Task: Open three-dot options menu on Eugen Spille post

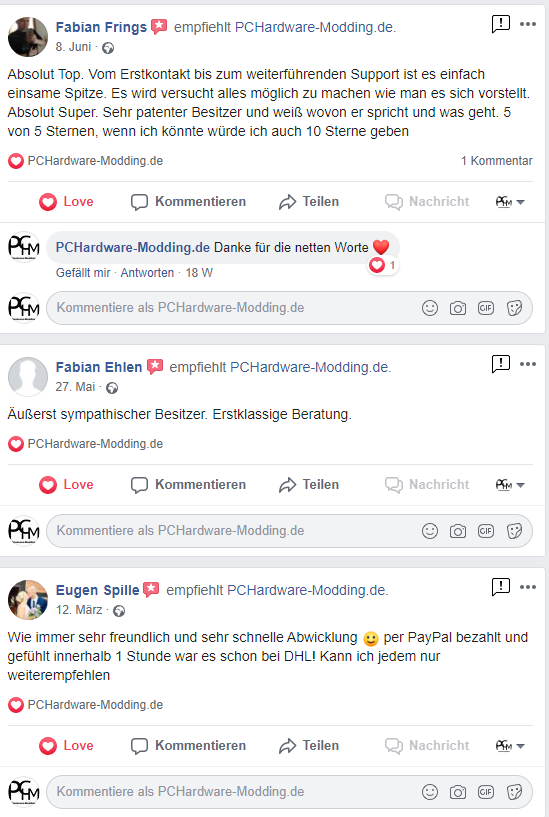Action: 528,587
